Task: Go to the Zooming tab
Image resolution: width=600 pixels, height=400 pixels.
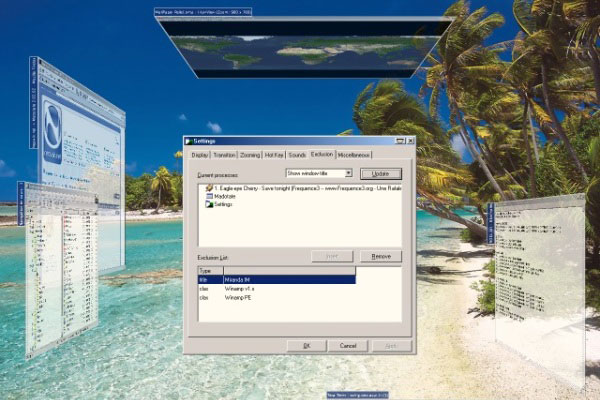Action: coord(250,155)
